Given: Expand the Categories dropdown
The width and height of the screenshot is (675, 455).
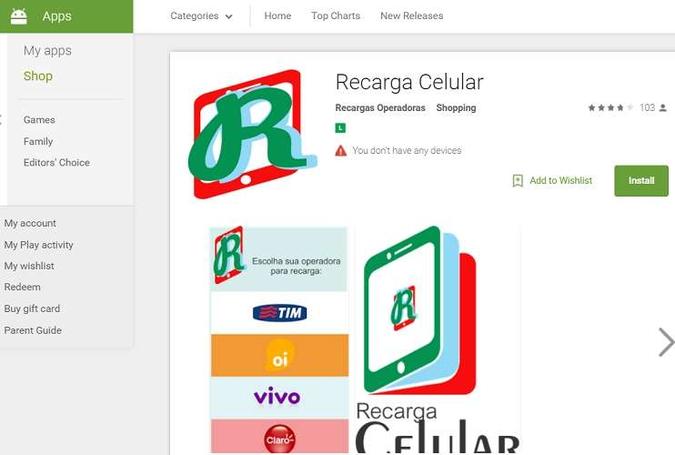Looking at the screenshot, I should (x=201, y=16).
